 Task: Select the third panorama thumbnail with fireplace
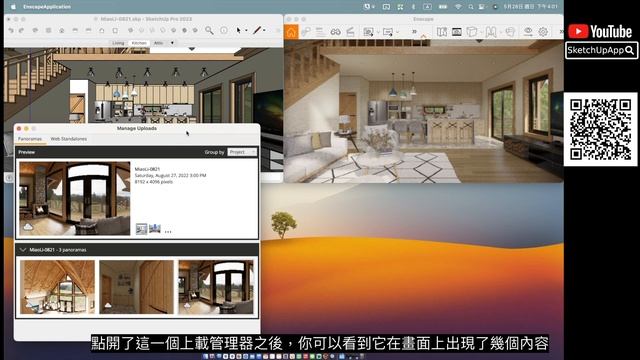click(216, 287)
